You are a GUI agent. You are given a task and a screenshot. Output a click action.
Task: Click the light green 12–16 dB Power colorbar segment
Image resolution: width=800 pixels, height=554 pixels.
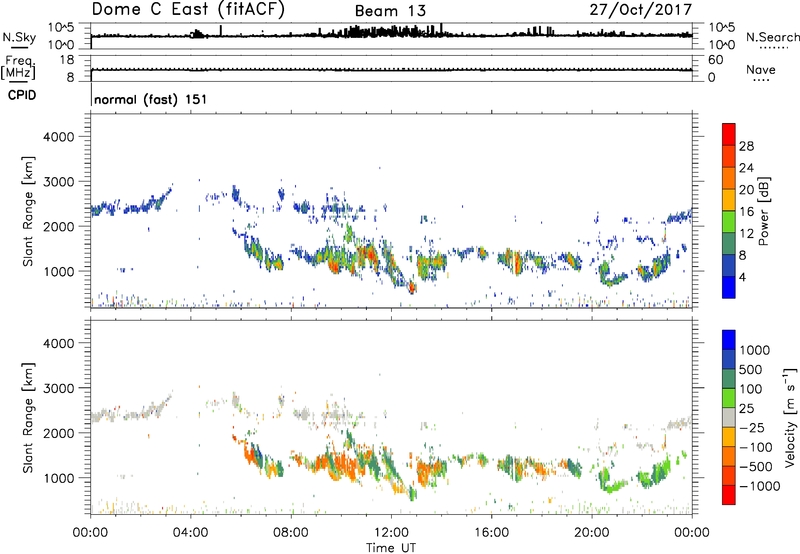pyautogui.click(x=729, y=221)
